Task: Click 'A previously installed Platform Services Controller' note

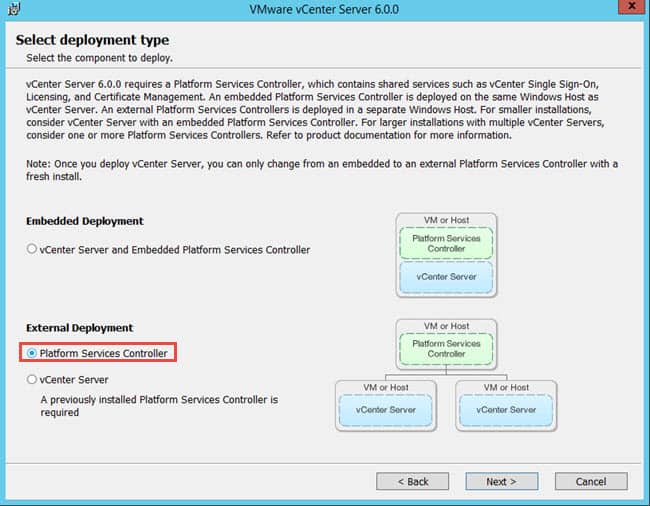Action: [x=159, y=406]
